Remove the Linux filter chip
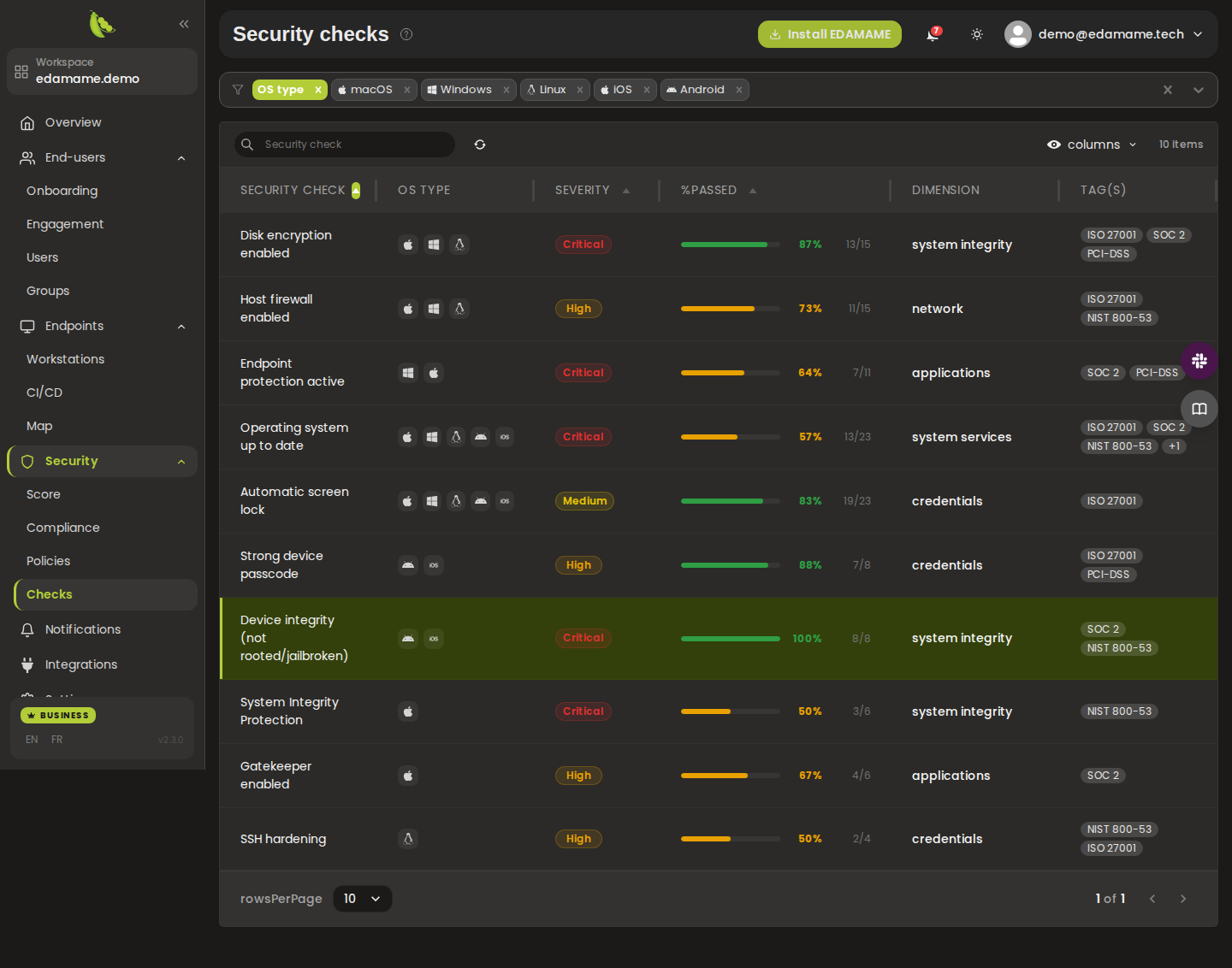The height and width of the screenshot is (968, 1232). click(580, 90)
